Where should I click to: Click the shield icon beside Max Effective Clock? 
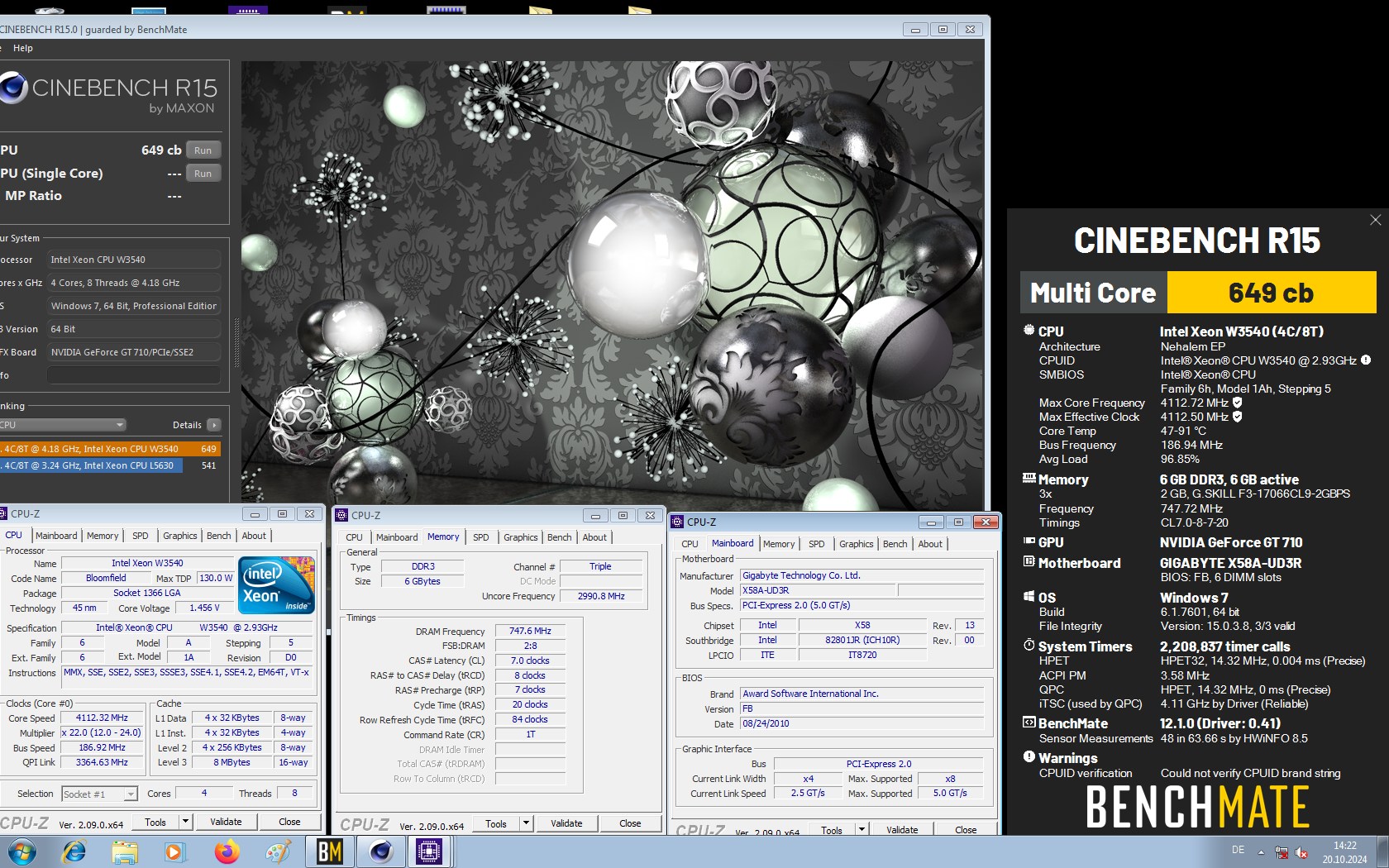tap(1237, 417)
